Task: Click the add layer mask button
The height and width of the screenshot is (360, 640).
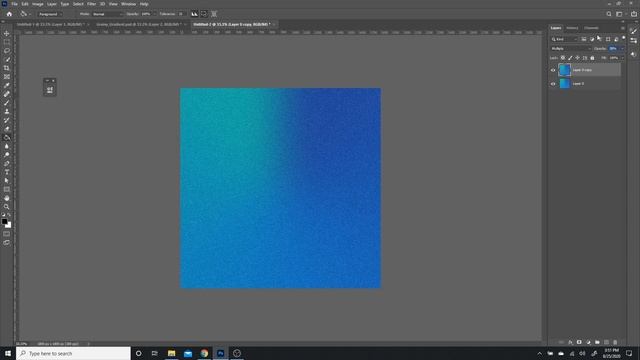Action: (x=579, y=342)
